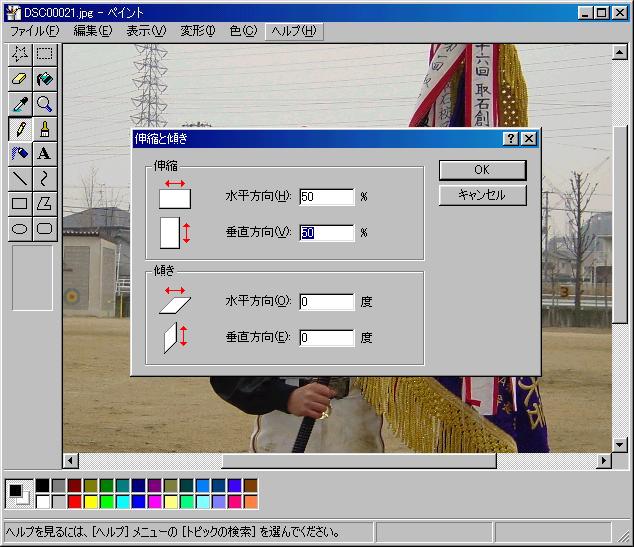Screen dimensions: 634x547
Task: Select the Rectangle shape tool
Action: [20, 204]
